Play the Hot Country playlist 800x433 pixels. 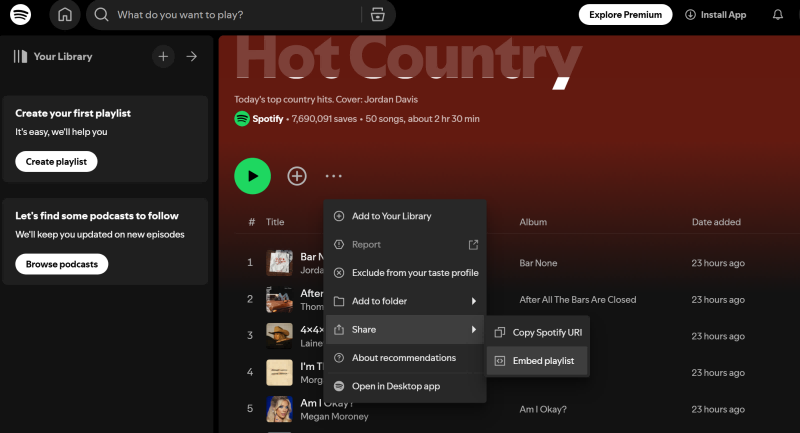coord(252,176)
